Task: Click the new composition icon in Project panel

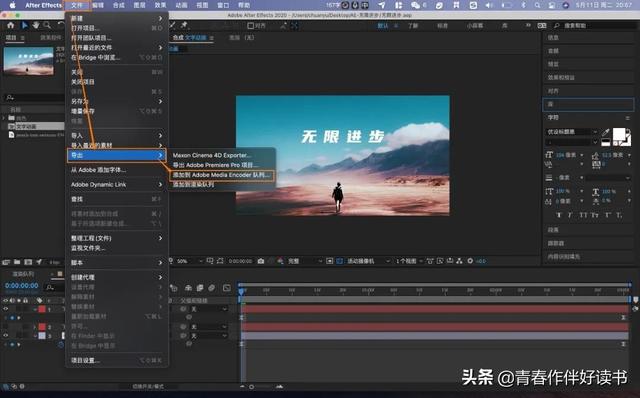Action: (28, 262)
